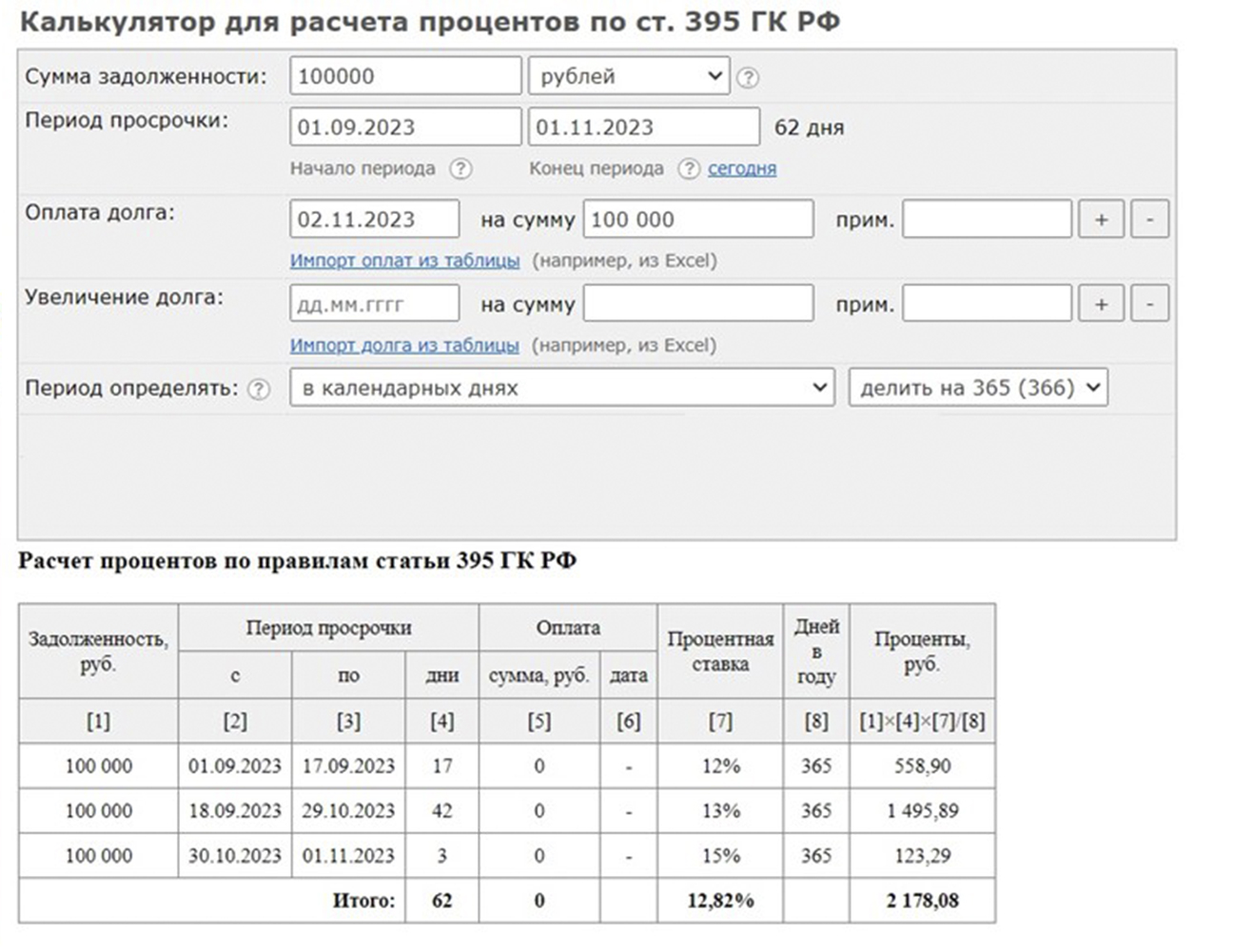Open 'Импорт оплат из таблицы' link

tap(404, 261)
